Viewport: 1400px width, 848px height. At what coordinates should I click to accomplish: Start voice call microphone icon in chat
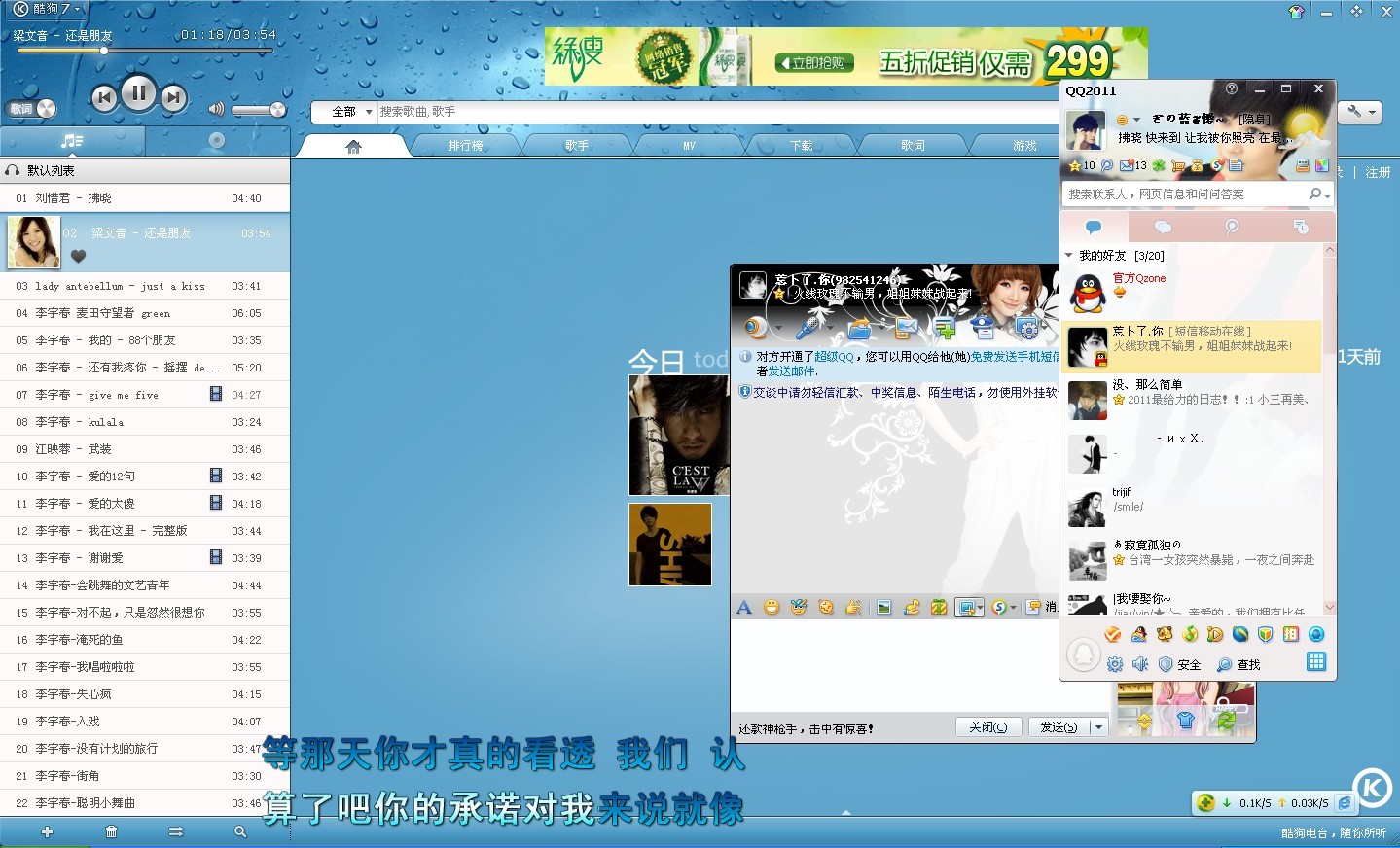point(807,328)
